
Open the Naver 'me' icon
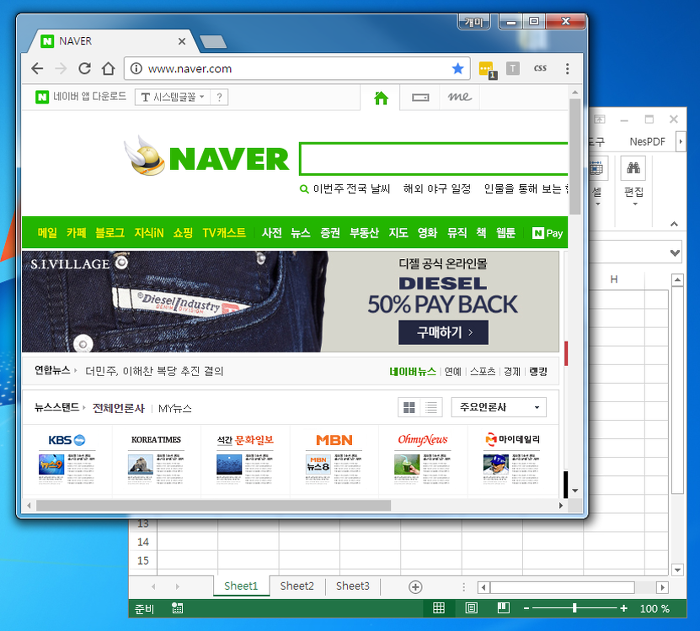tap(459, 97)
